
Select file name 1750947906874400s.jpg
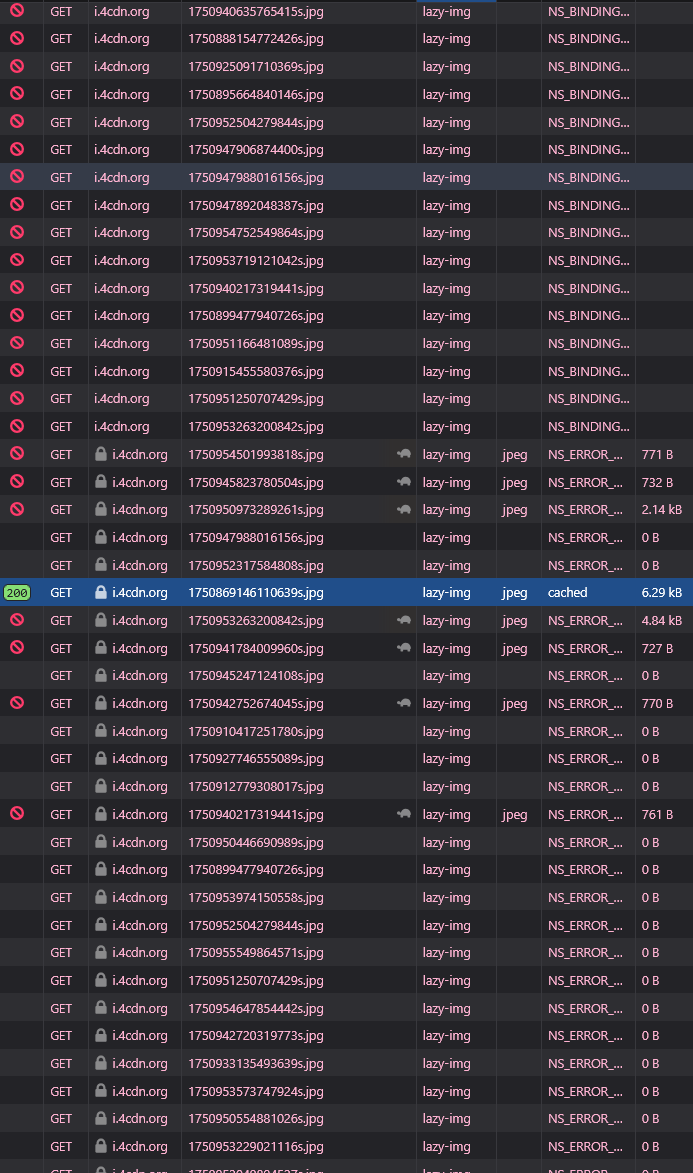[256, 150]
